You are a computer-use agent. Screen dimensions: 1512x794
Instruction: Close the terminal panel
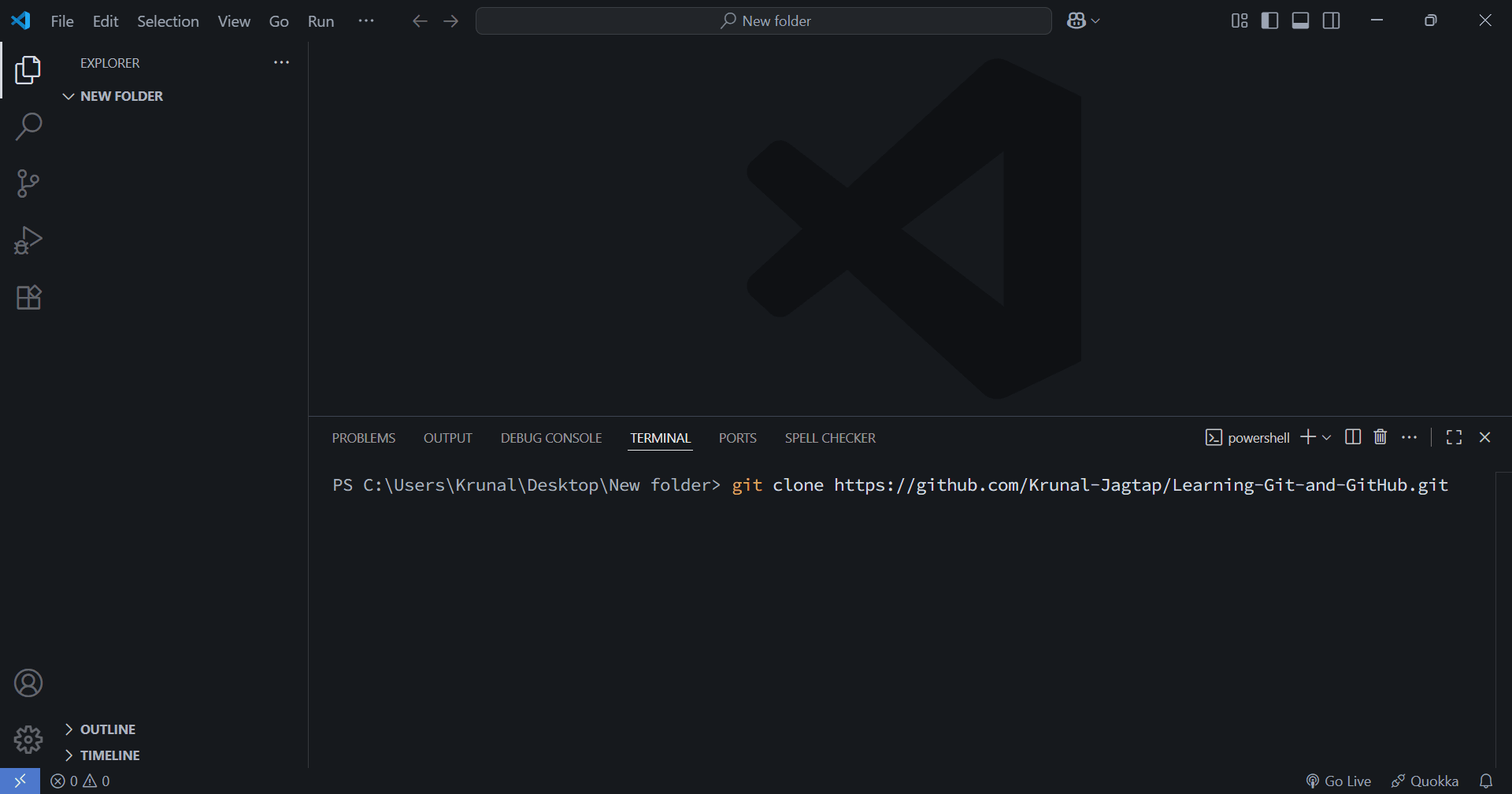[x=1485, y=437]
